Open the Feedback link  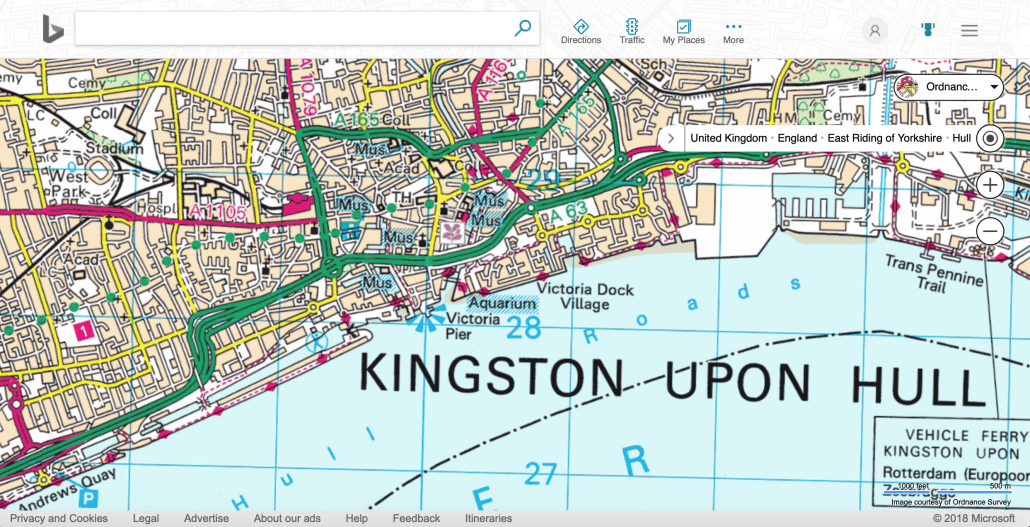click(416, 518)
